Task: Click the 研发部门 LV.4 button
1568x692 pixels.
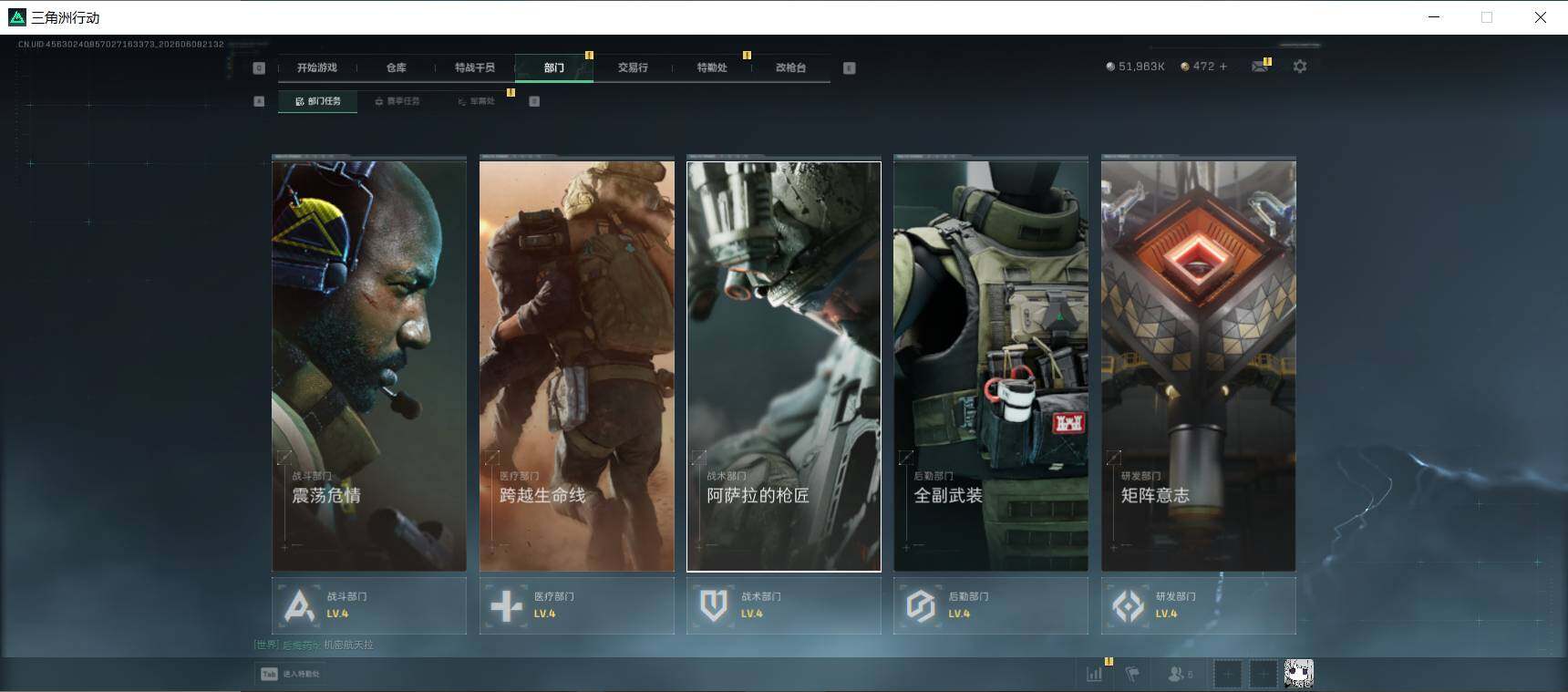Action: point(1199,605)
